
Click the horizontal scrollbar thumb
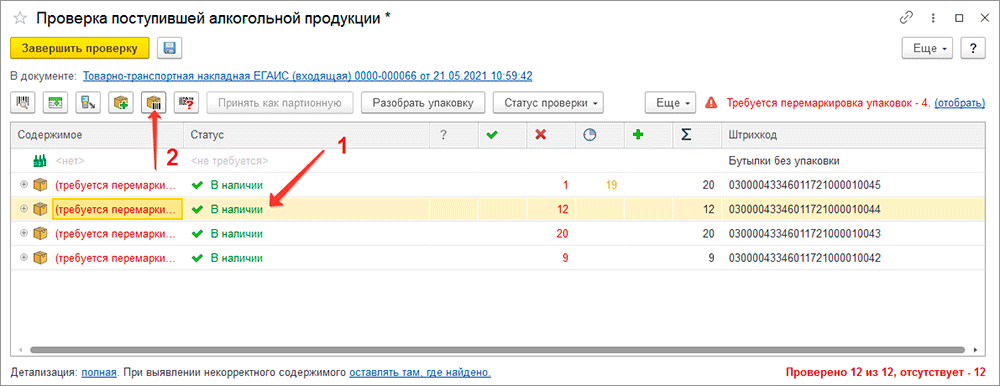tap(497, 350)
